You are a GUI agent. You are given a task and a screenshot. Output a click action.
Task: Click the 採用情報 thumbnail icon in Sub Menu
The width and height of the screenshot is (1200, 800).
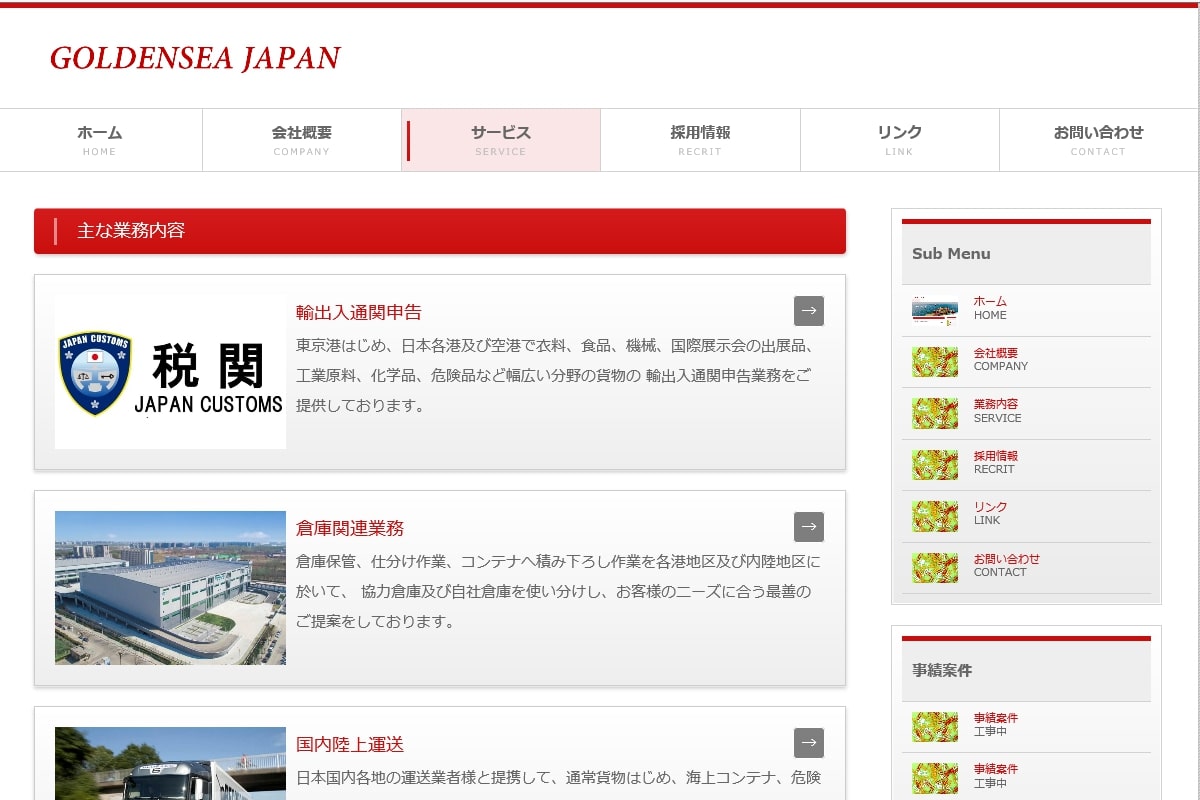click(935, 464)
